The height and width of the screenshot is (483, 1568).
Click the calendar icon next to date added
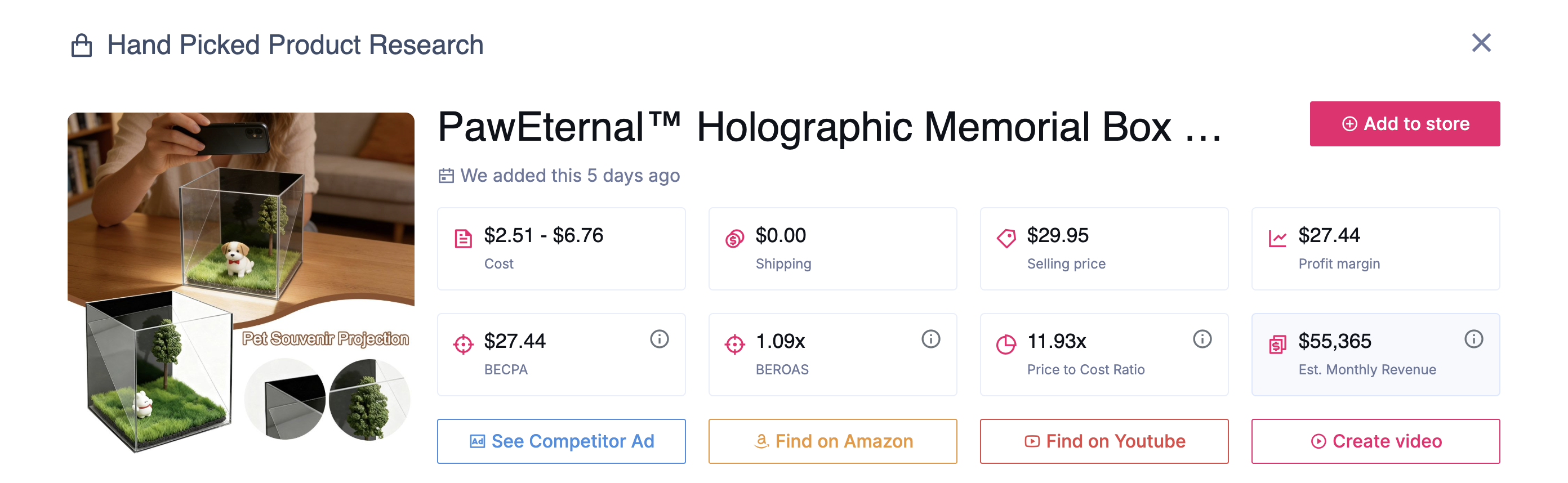click(x=446, y=175)
